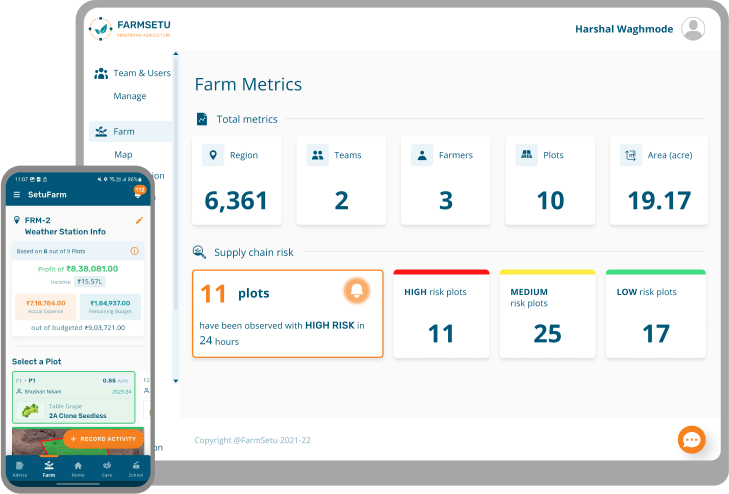
Task: Open Map under Farm section
Action: pos(123,155)
